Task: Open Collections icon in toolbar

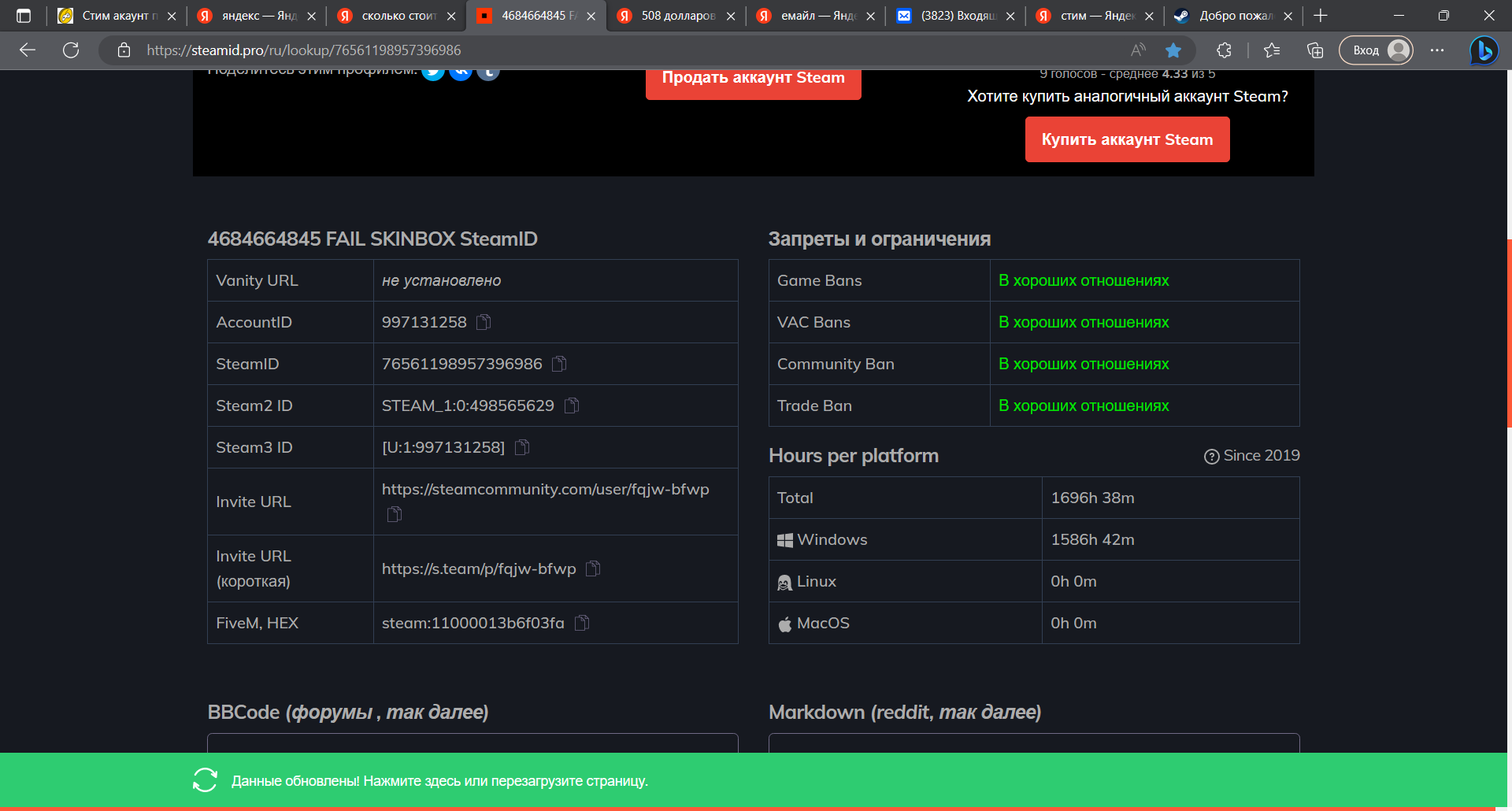Action: 1315,50
